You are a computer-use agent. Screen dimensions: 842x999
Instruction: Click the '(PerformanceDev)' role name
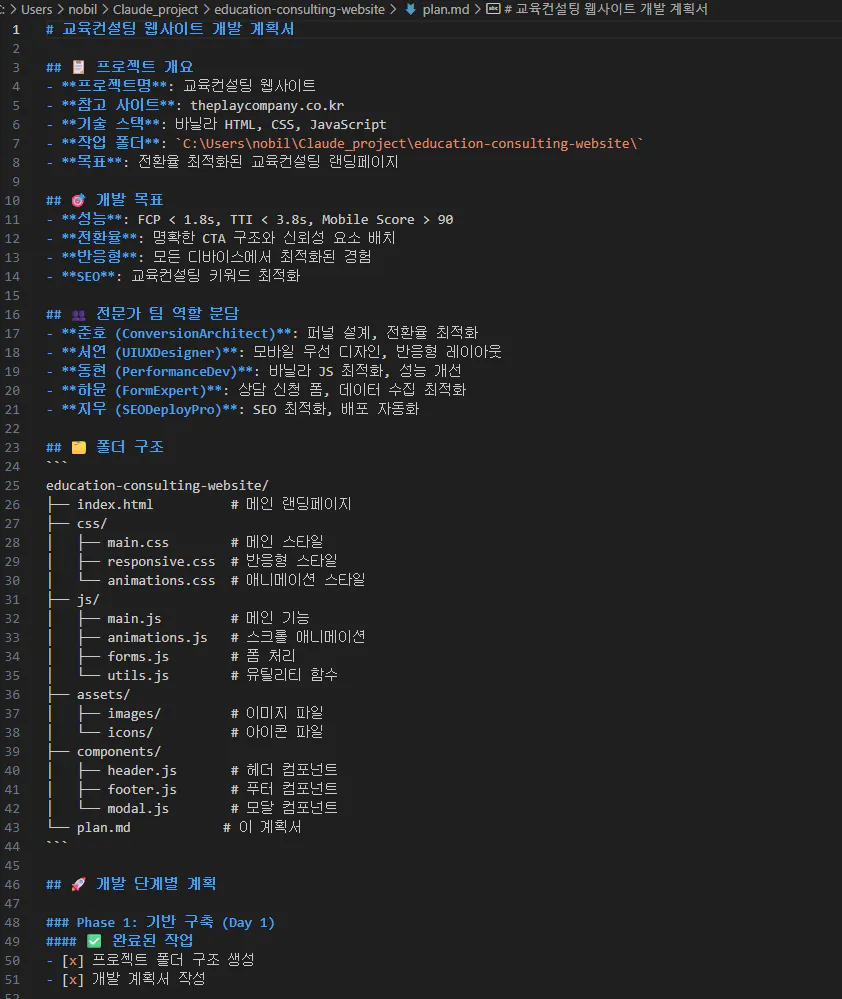176,371
